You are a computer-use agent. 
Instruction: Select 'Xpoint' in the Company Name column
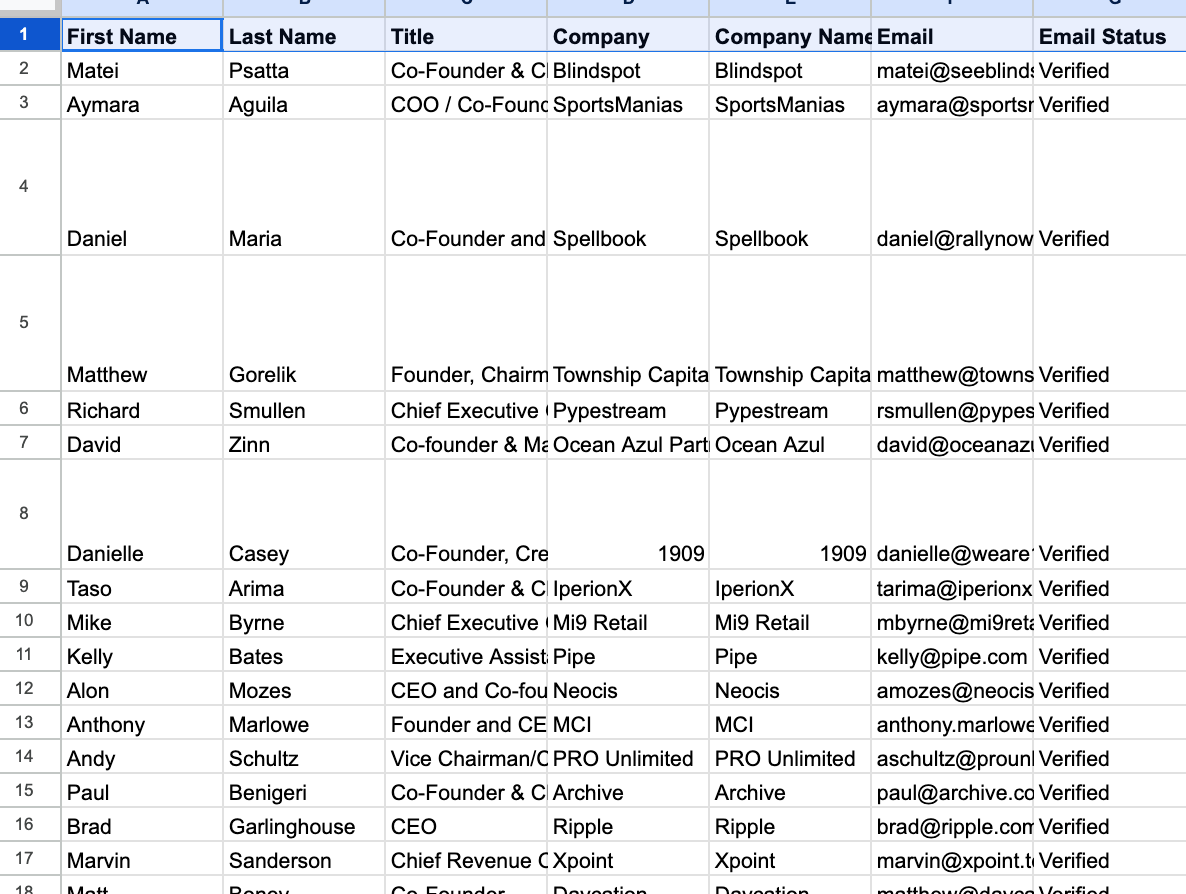pos(790,859)
